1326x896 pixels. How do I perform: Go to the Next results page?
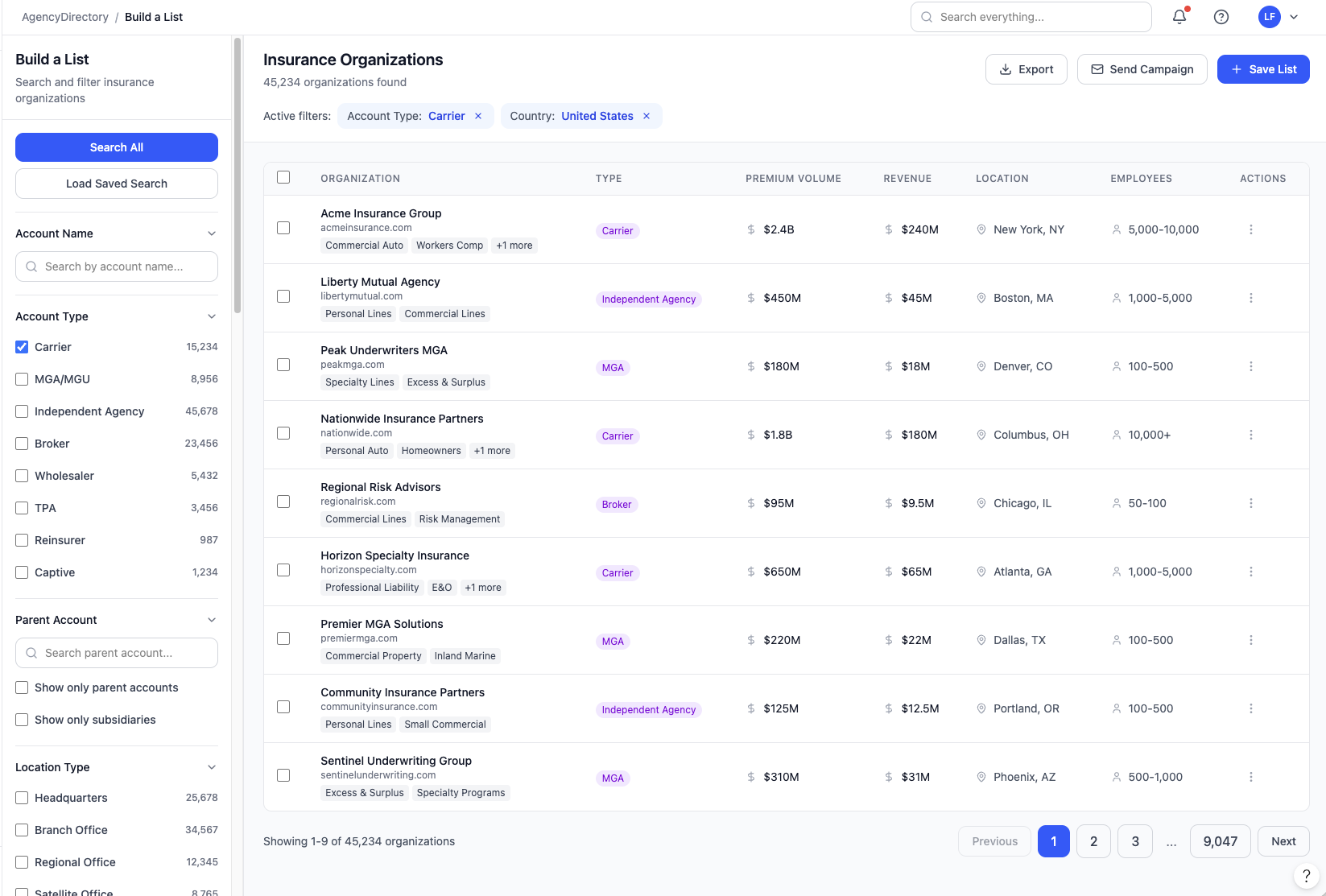click(1283, 841)
